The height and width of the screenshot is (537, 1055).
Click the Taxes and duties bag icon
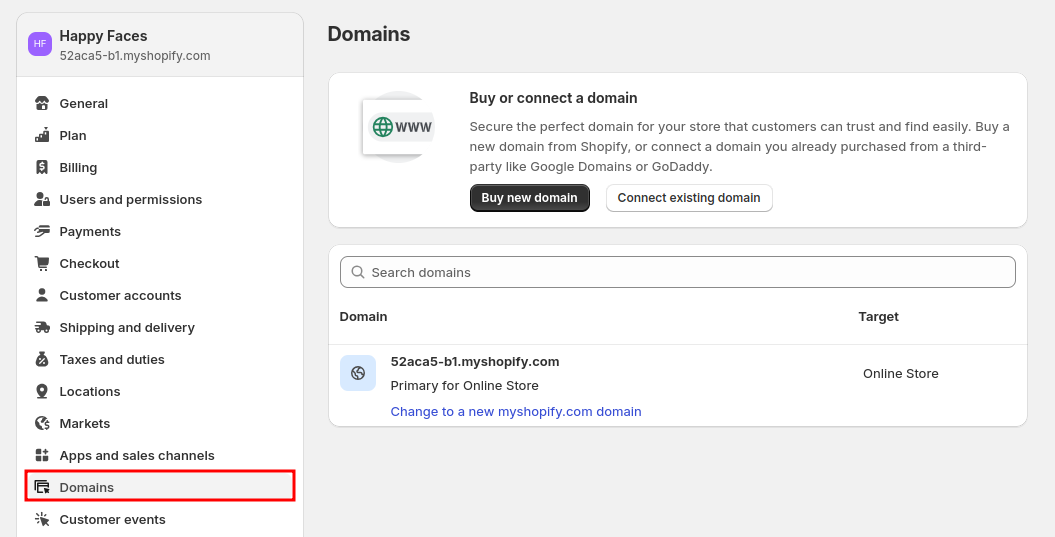click(x=42, y=359)
